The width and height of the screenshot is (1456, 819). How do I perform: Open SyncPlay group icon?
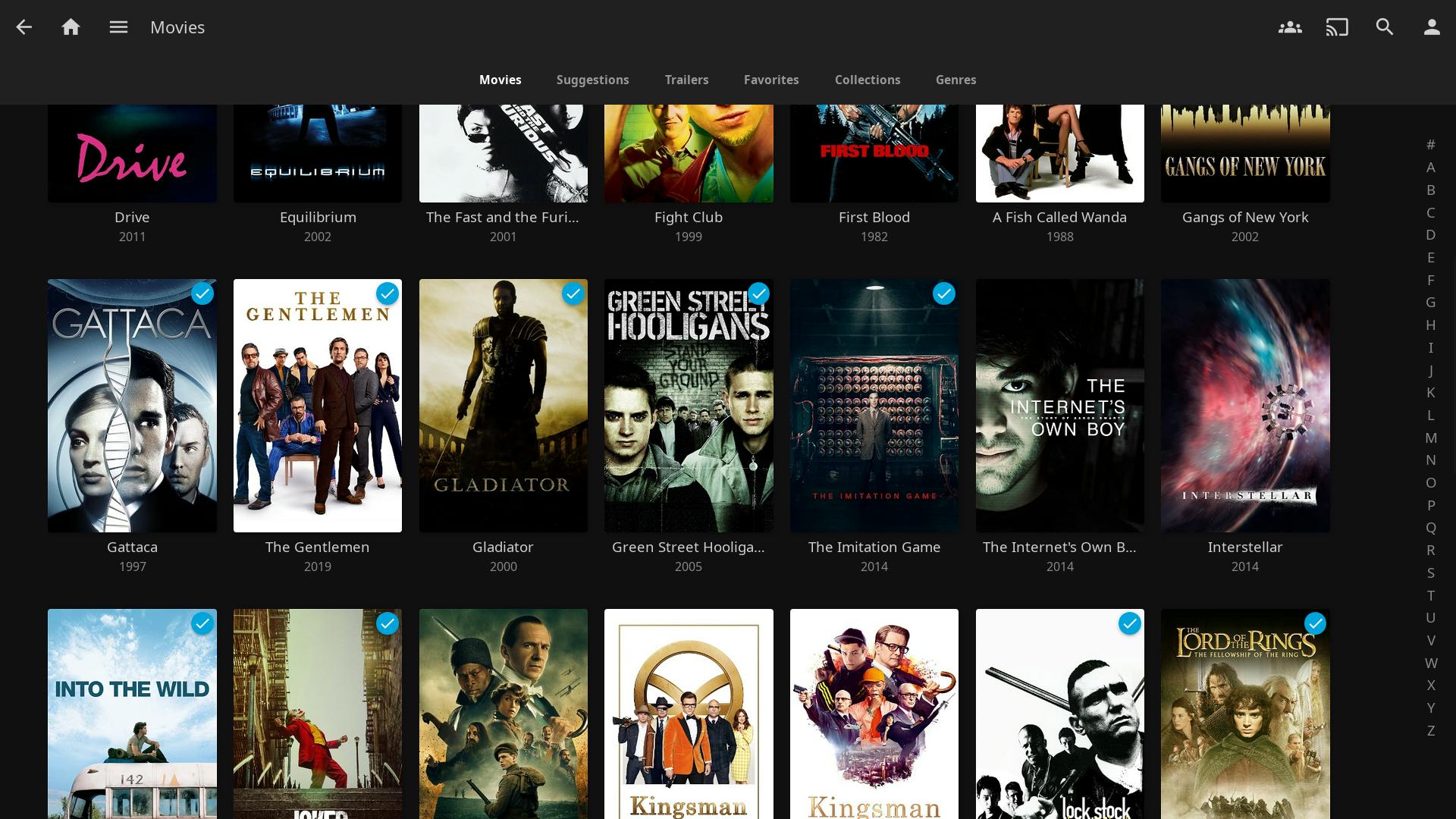pyautogui.click(x=1289, y=27)
